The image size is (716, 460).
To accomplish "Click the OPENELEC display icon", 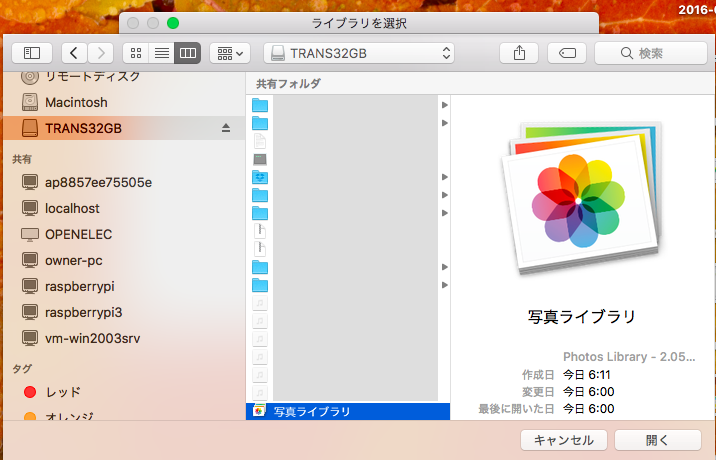I will (30, 234).
